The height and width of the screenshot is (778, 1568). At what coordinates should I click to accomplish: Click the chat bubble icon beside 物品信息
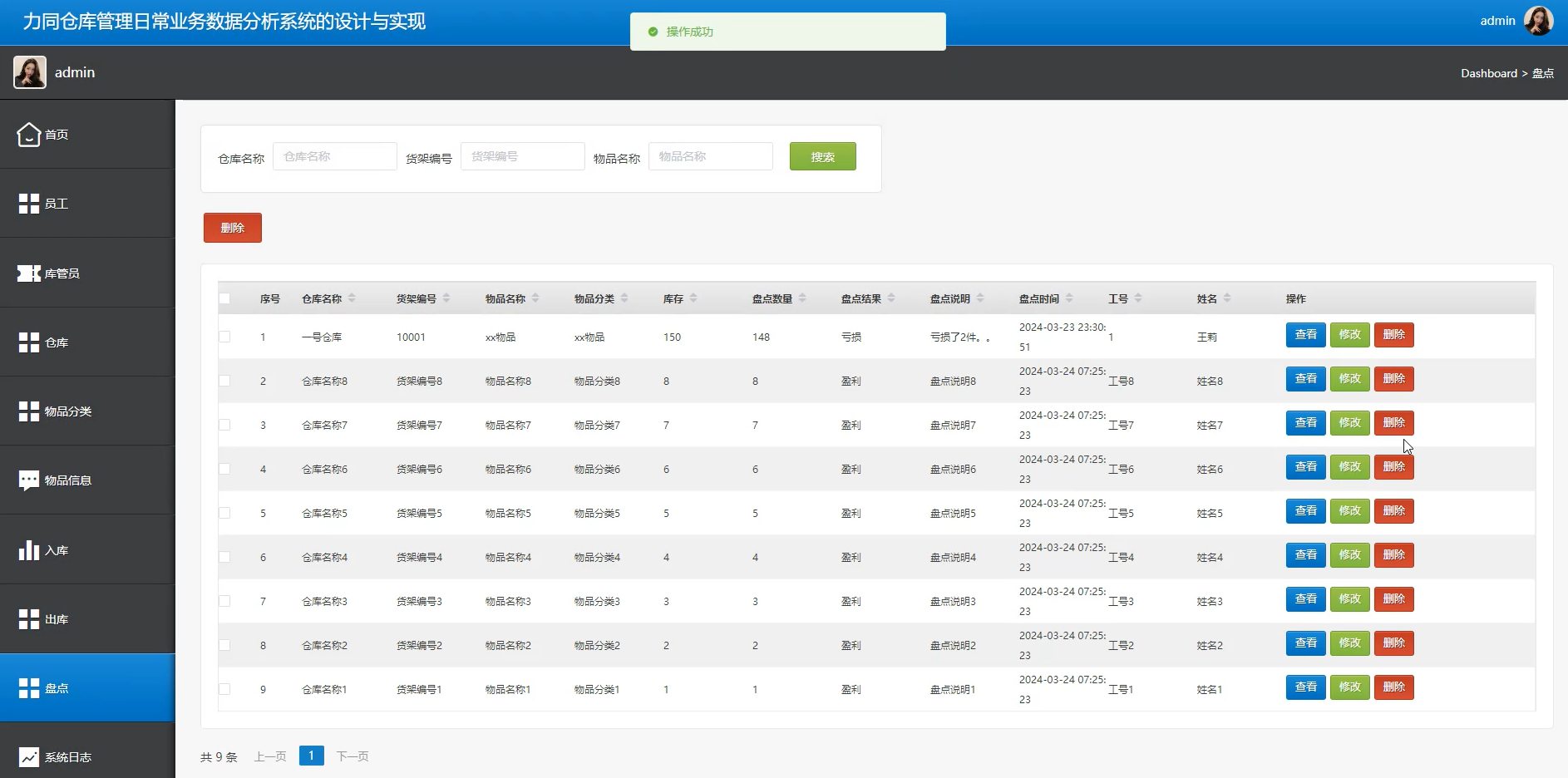[29, 480]
